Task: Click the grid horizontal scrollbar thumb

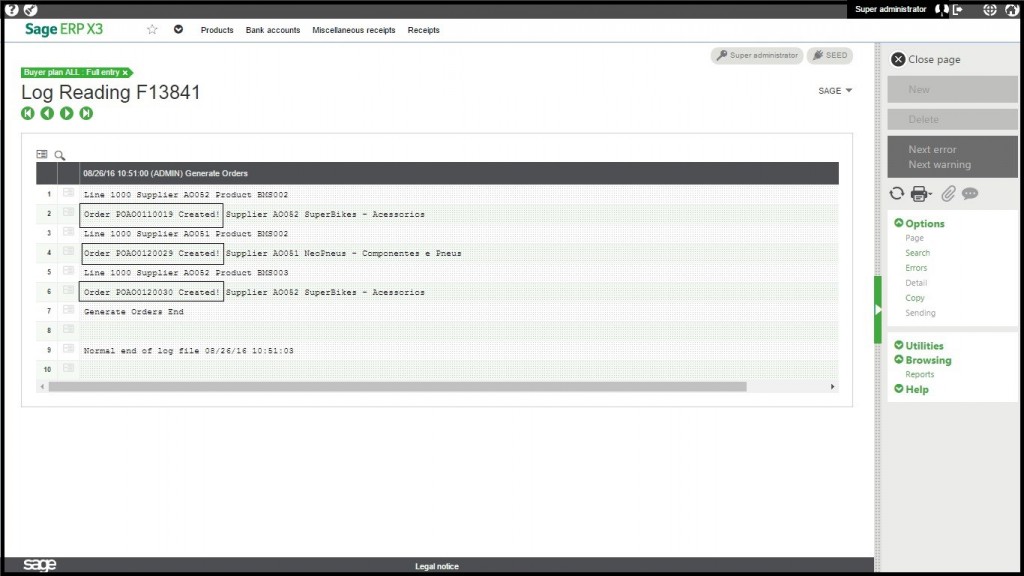Action: click(397, 387)
